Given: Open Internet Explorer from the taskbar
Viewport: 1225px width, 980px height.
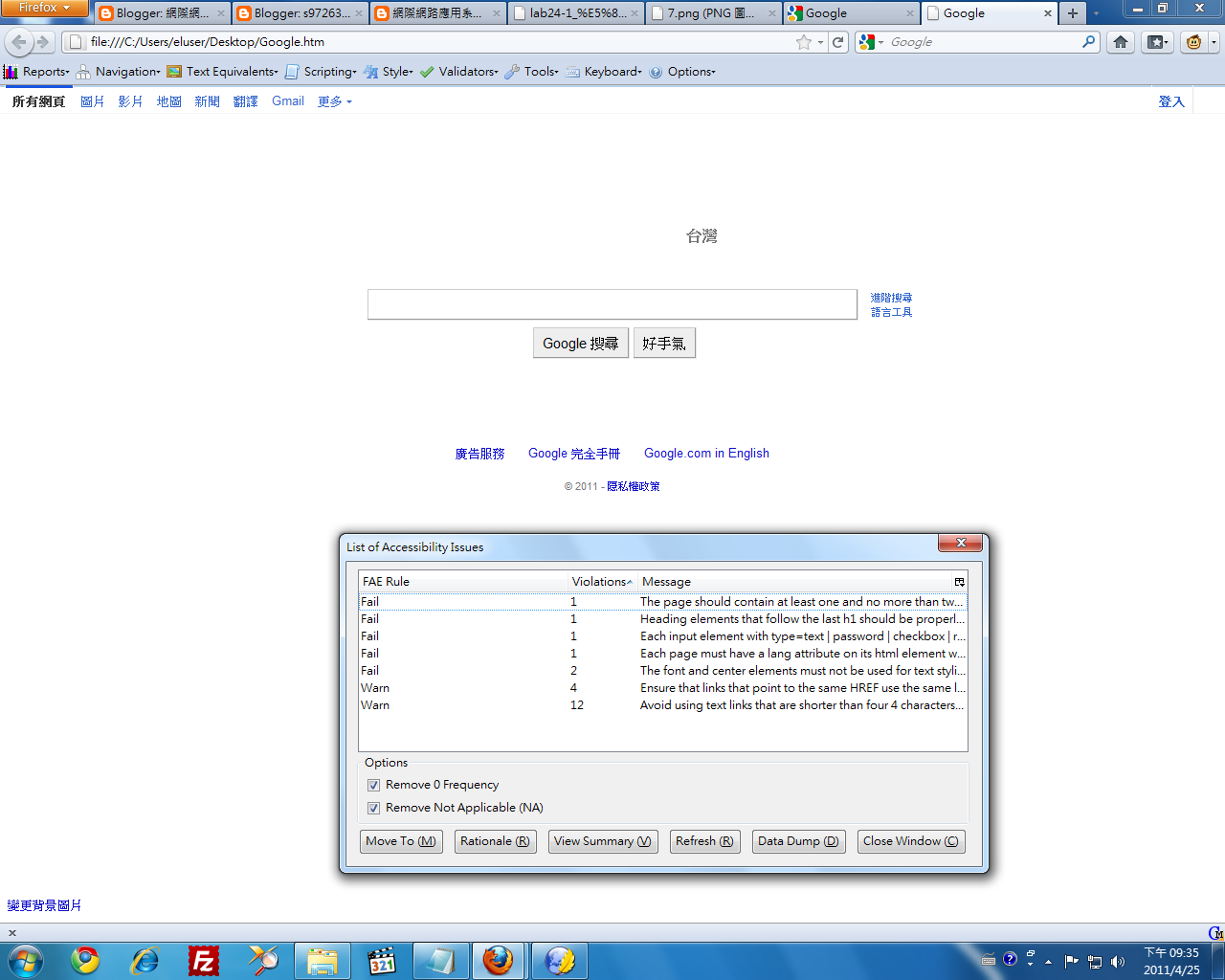Looking at the screenshot, I should coord(145,960).
